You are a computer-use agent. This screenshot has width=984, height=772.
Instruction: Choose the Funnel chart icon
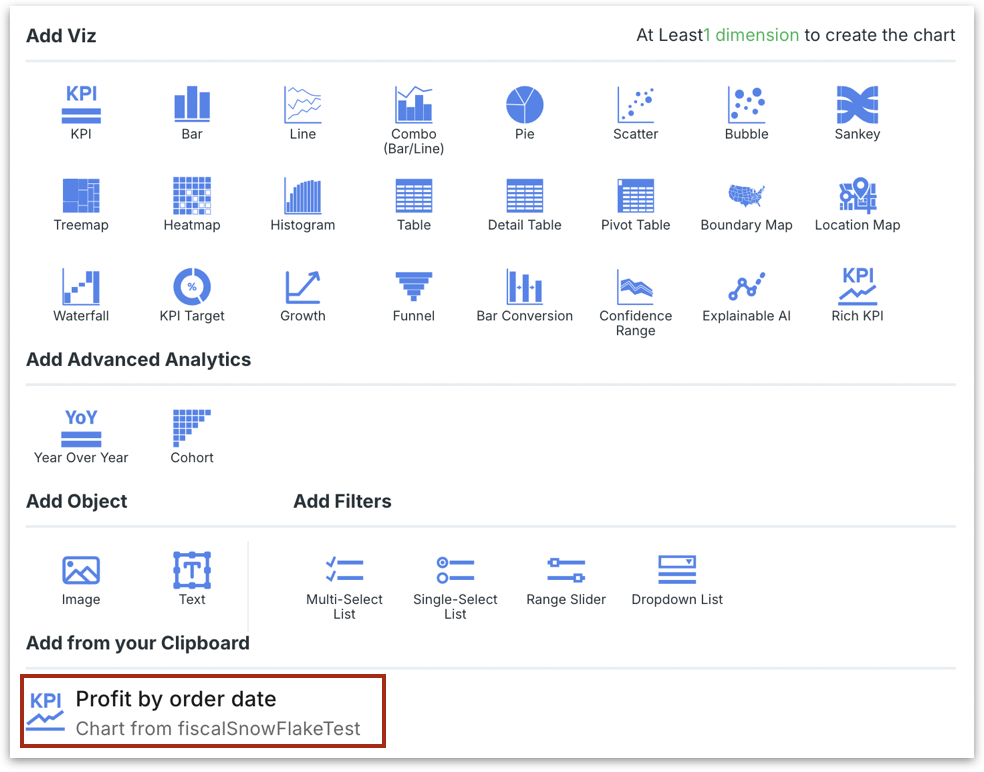click(413, 287)
